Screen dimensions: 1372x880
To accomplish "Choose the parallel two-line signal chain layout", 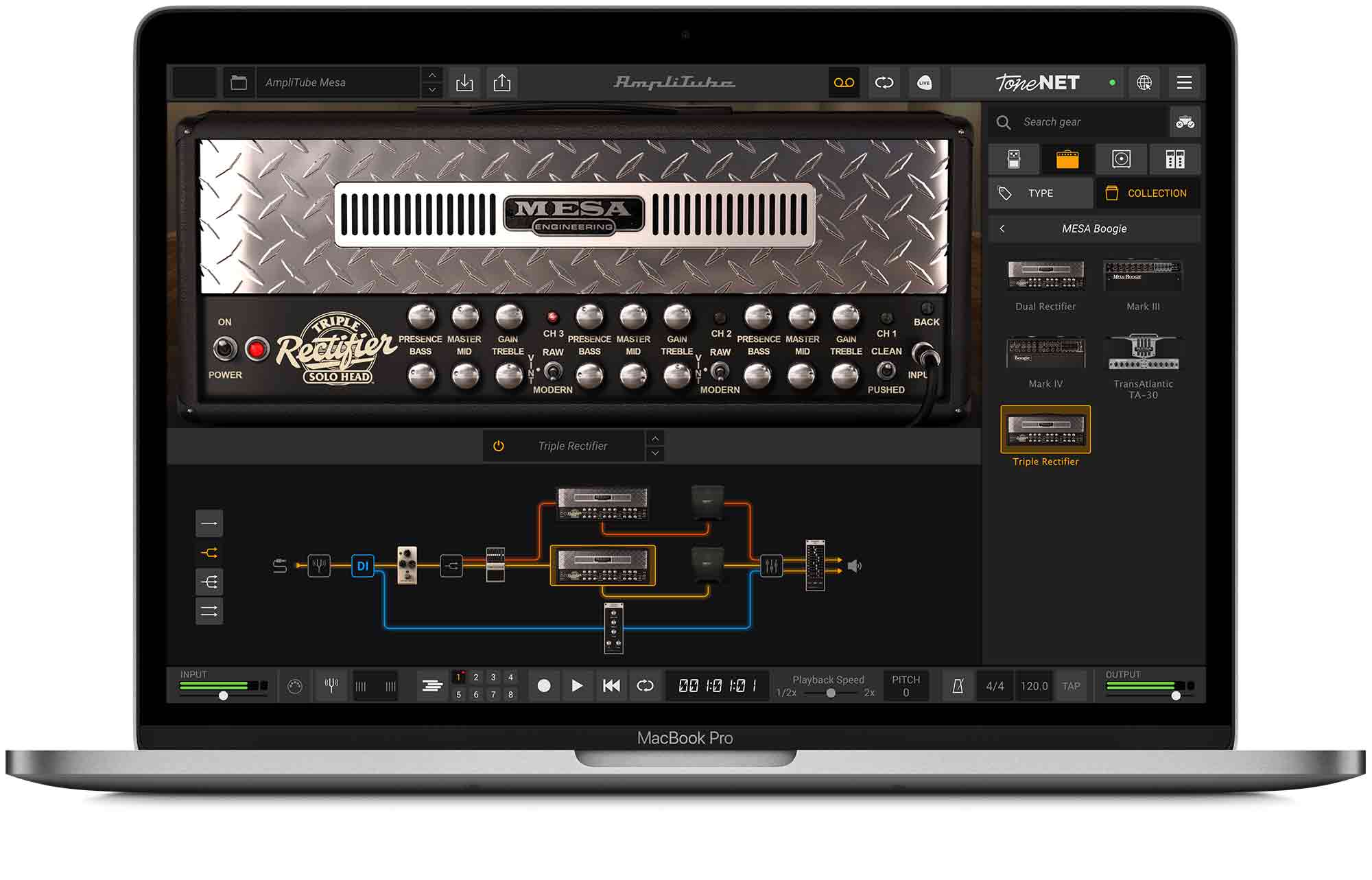I will pos(209,611).
